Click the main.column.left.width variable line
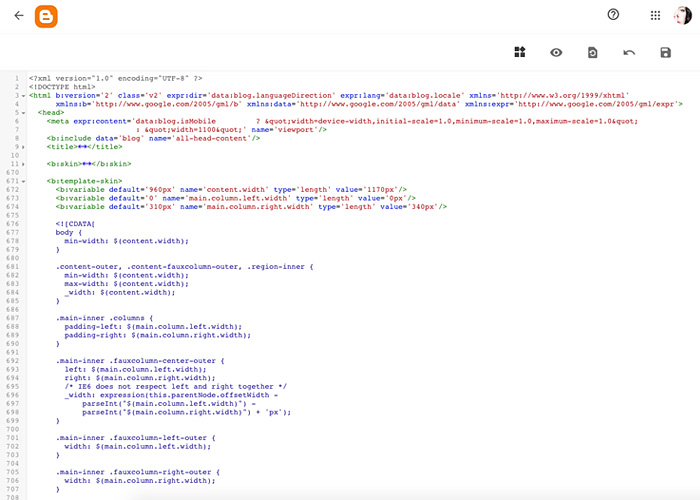700x500 pixels. (x=236, y=198)
